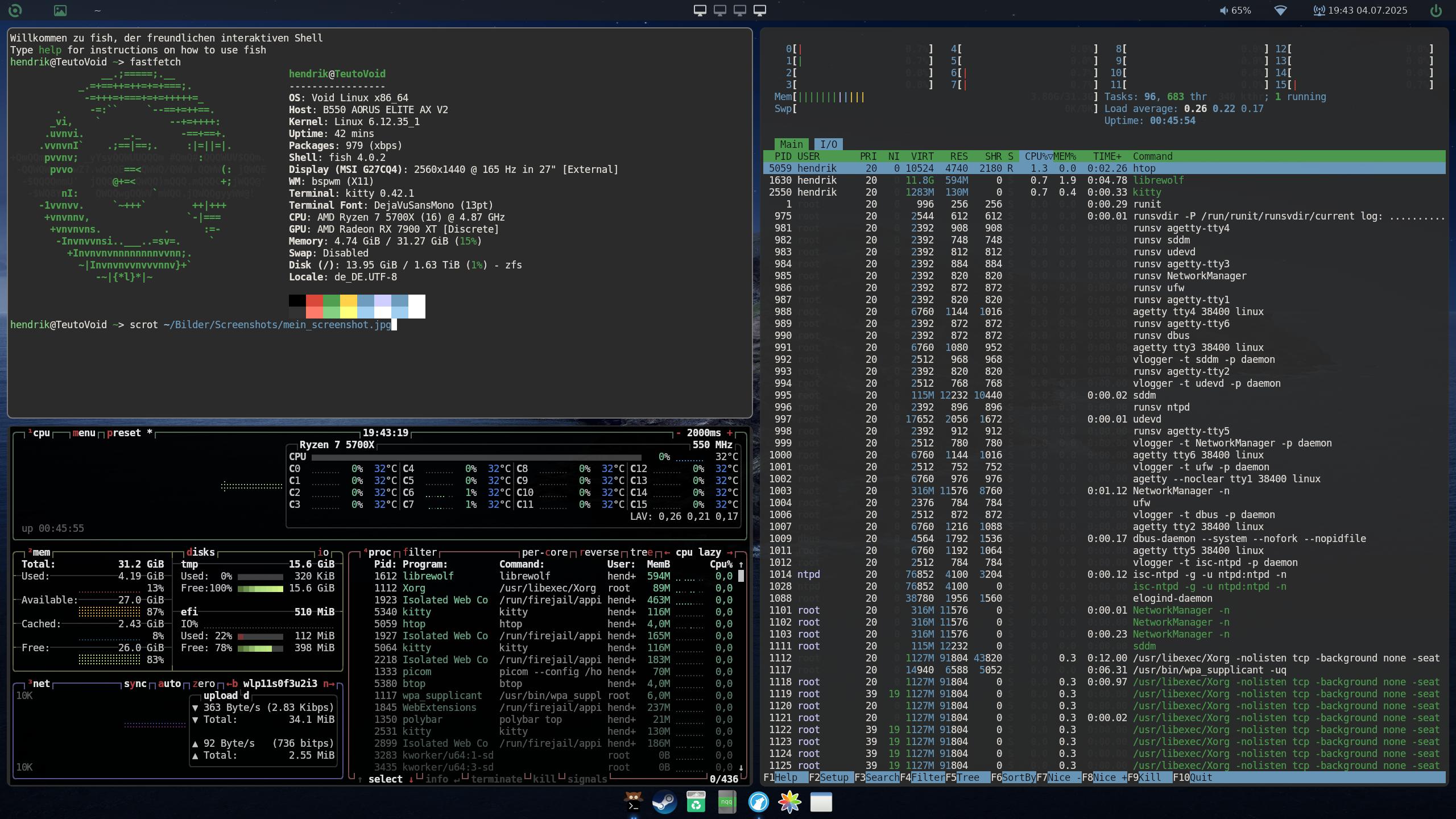Toggle sync option in btop net box
The width and height of the screenshot is (1456, 819).
coord(135,684)
